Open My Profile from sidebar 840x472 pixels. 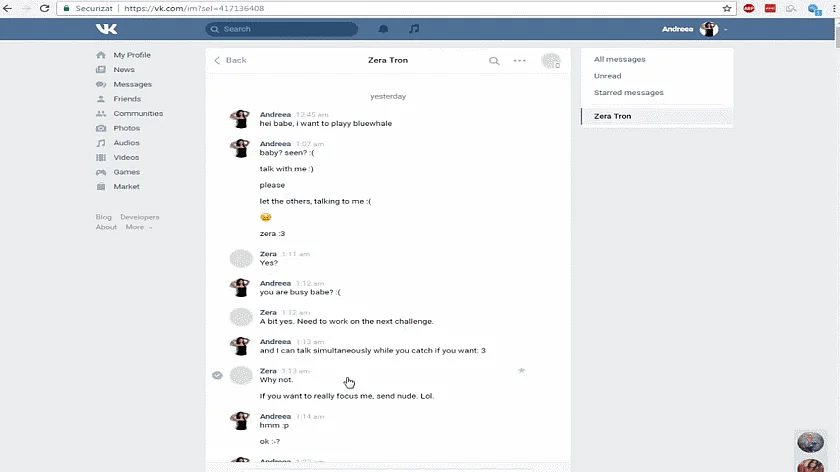[132, 55]
